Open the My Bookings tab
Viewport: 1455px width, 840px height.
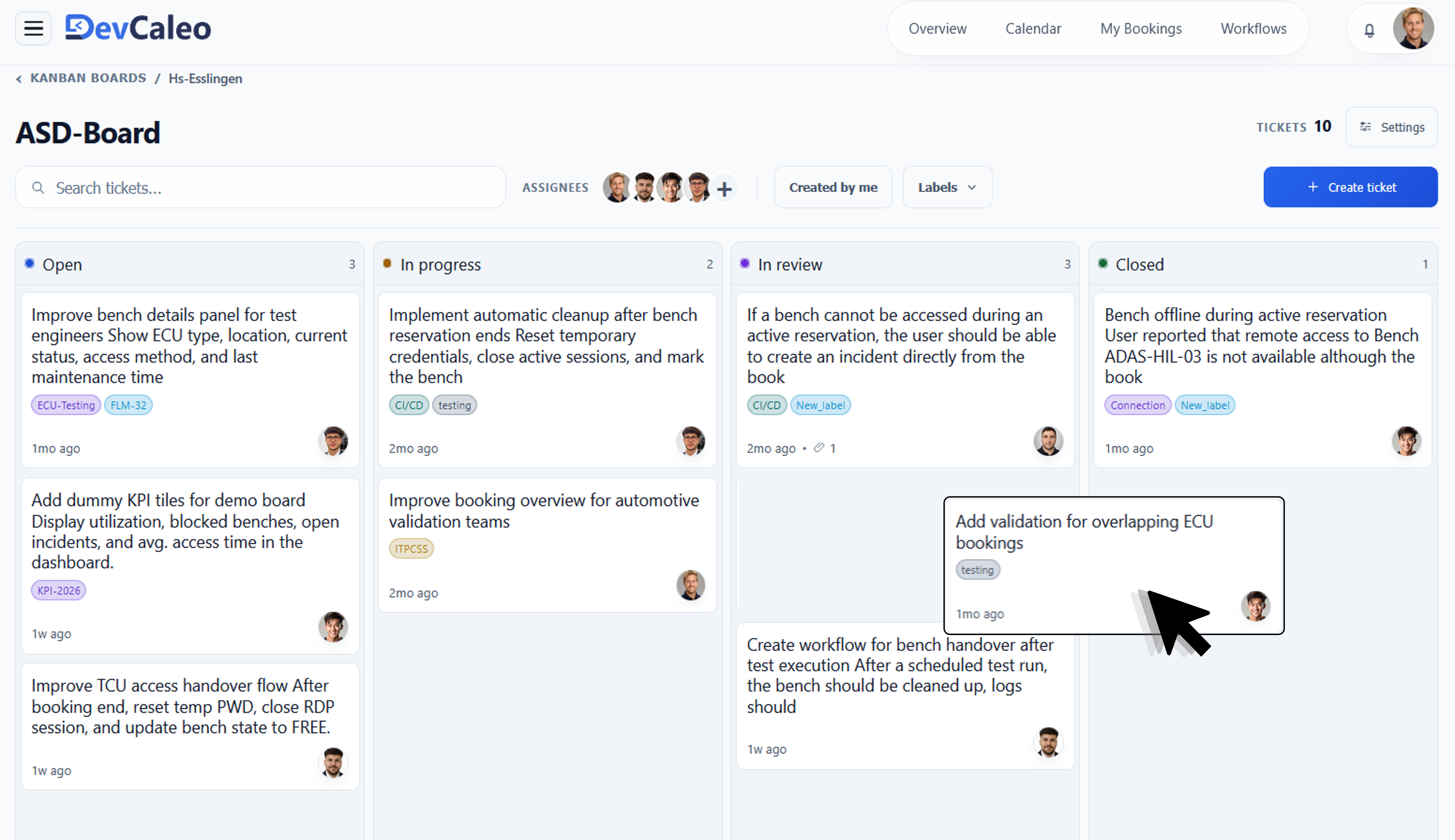1140,28
